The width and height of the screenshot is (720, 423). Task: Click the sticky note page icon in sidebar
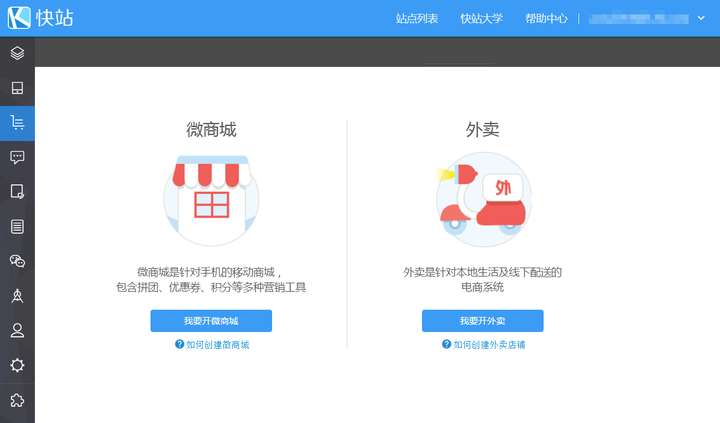pos(17,192)
